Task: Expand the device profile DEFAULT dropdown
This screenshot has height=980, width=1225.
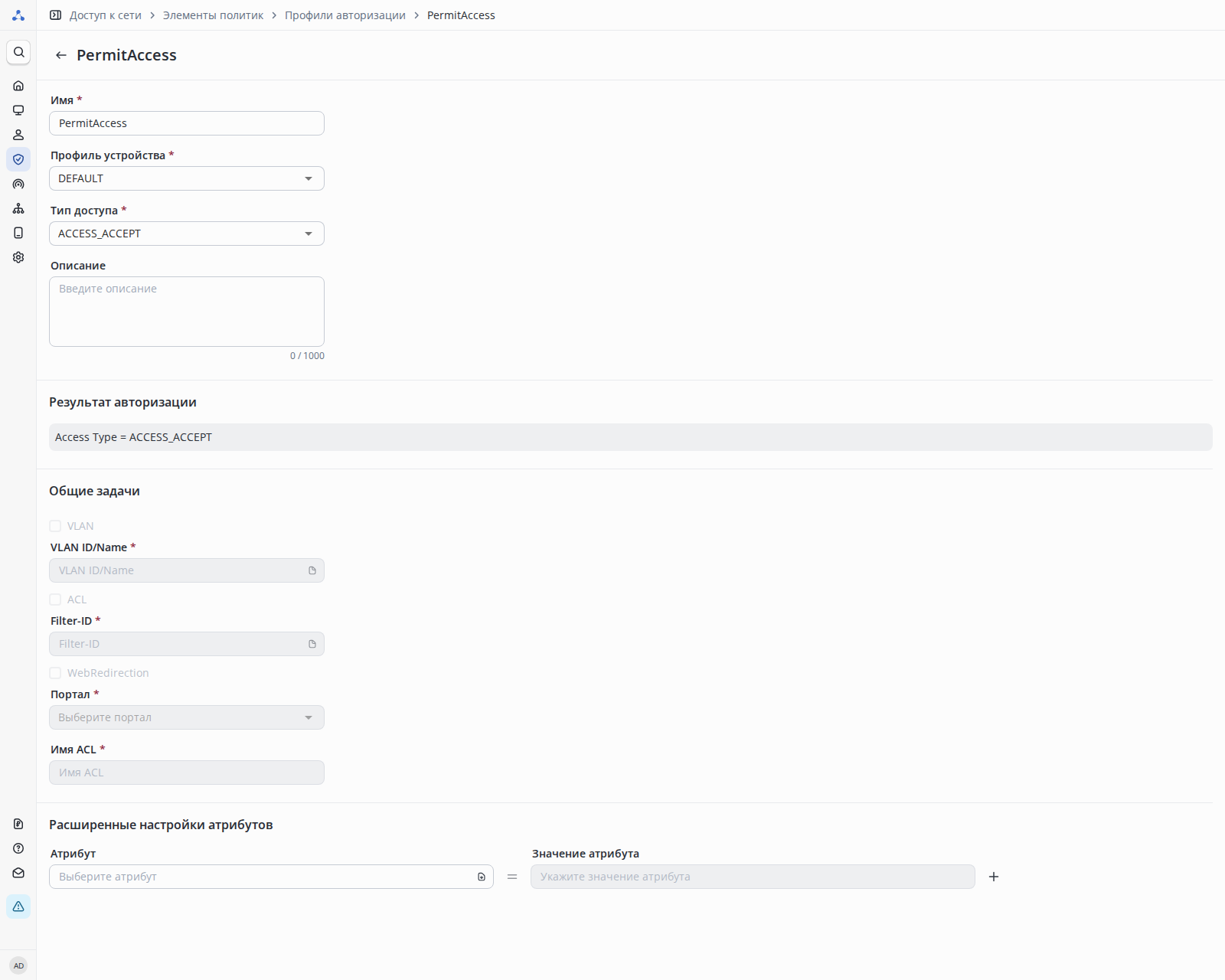Action: [x=186, y=178]
